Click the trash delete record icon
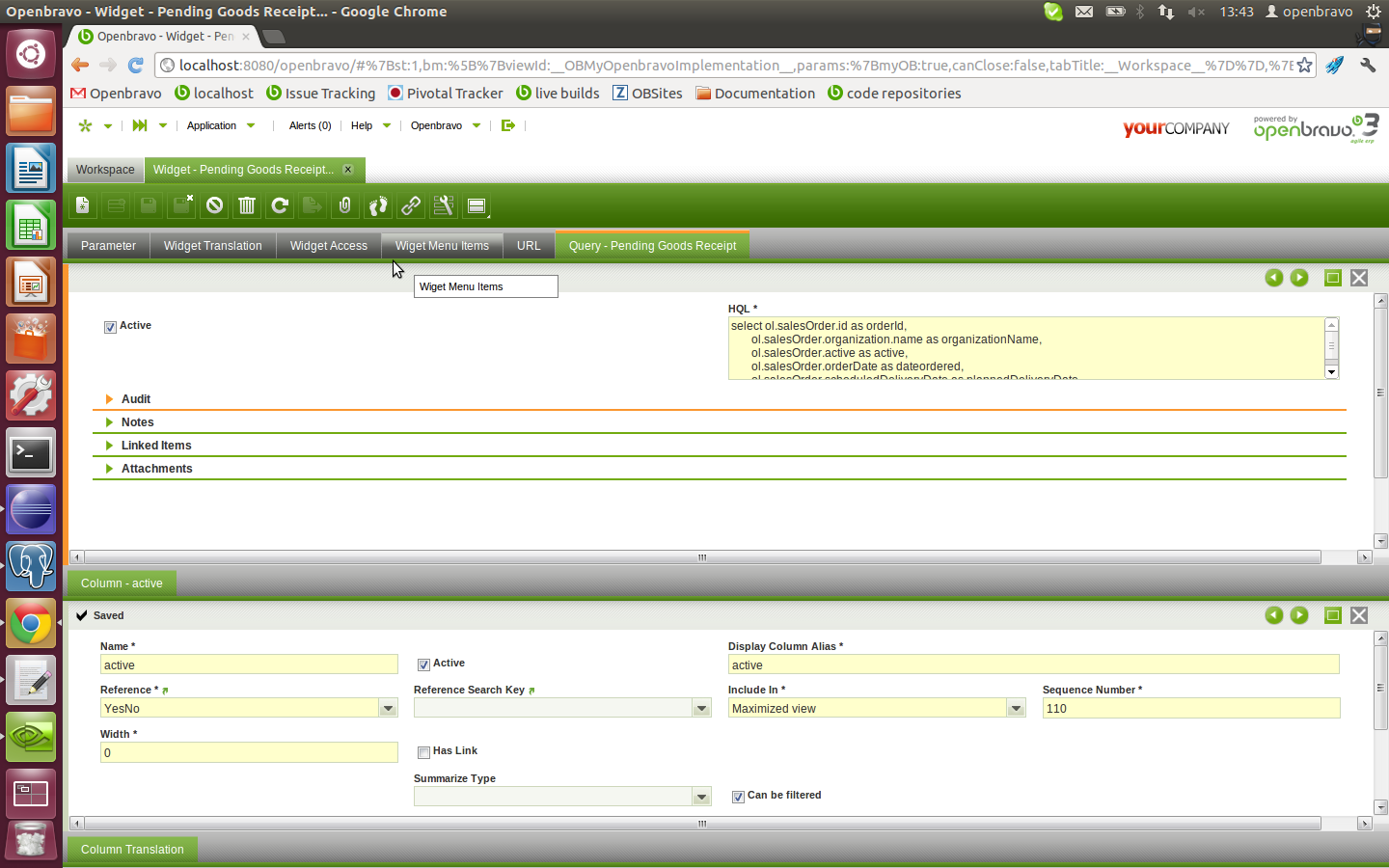The width and height of the screenshot is (1389, 868). 247,205
